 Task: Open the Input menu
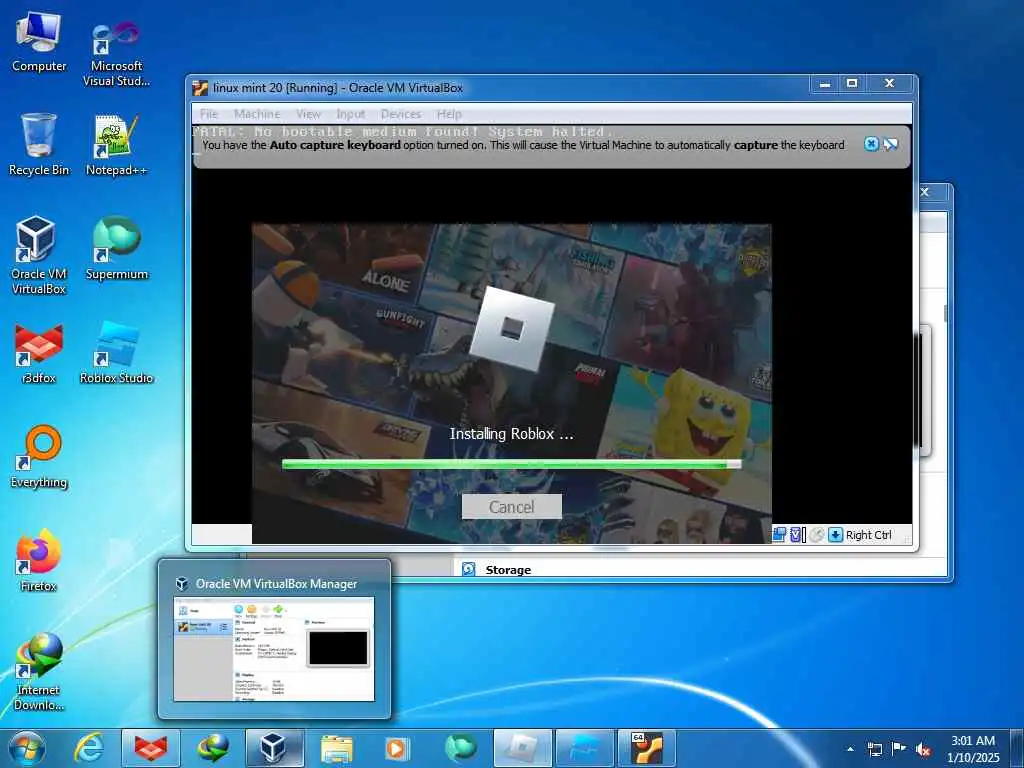click(351, 114)
